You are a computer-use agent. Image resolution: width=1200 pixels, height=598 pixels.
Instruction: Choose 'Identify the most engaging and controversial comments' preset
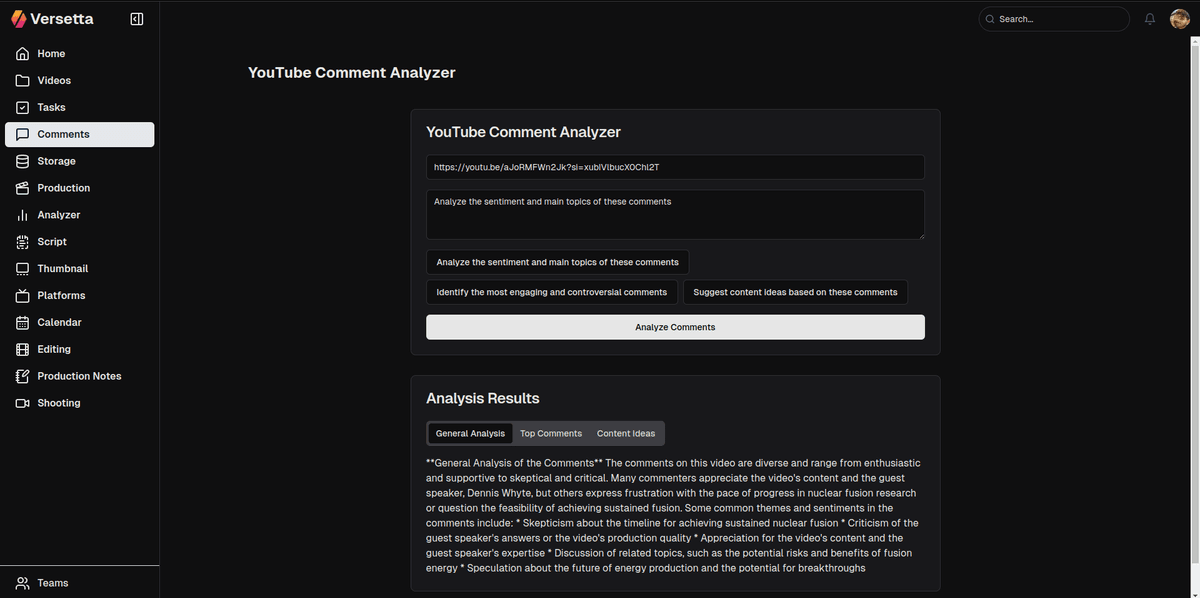click(x=552, y=292)
